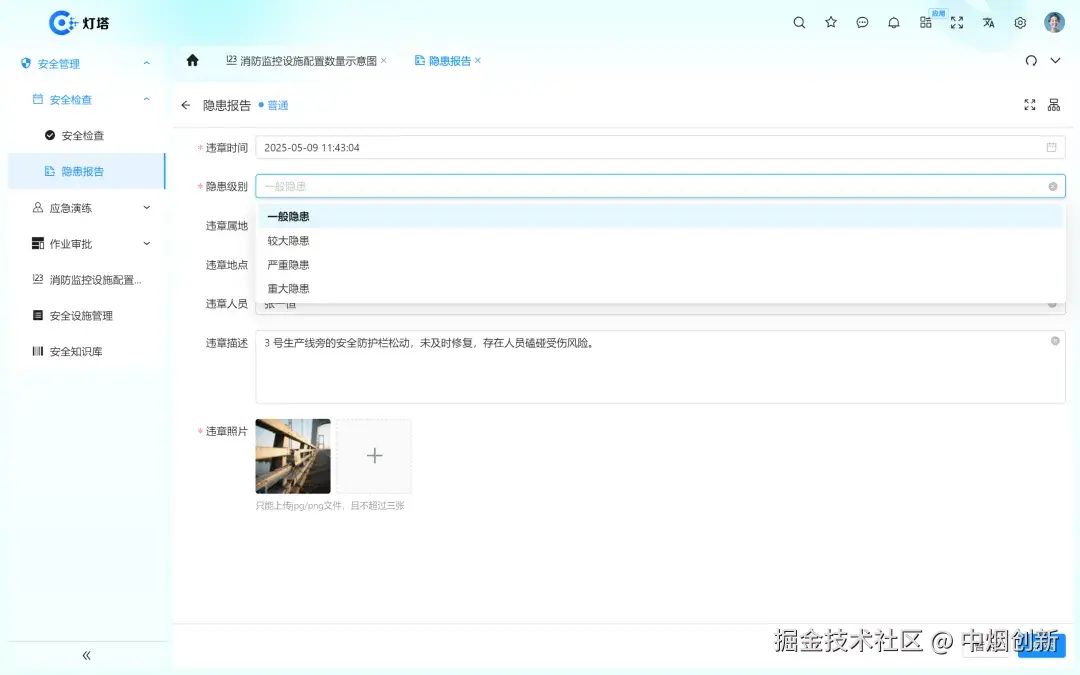Clear the 隐患级别 field with its x icon

coord(1052,186)
